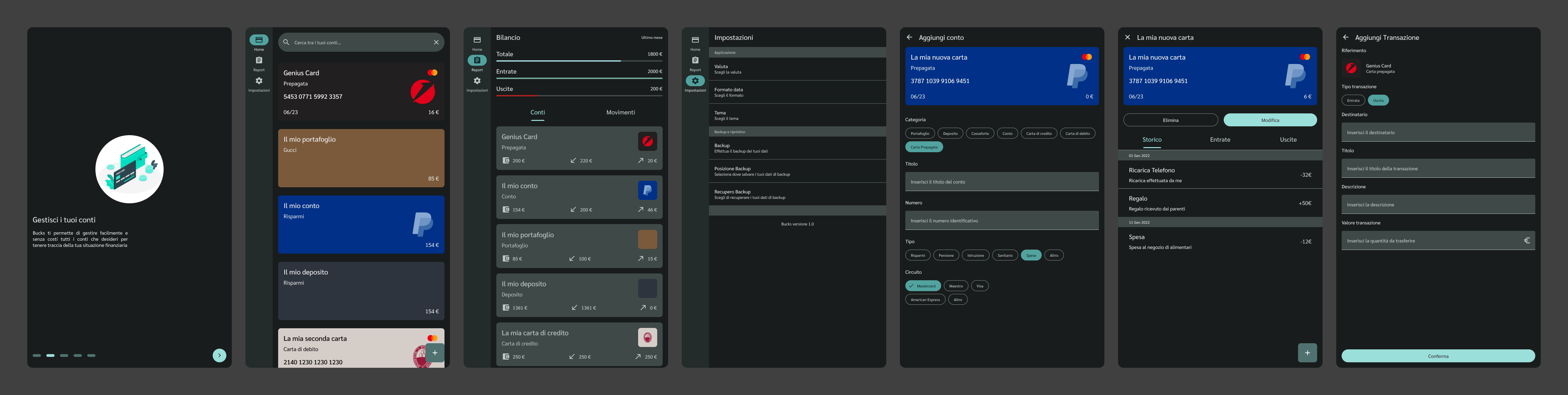Close La mia nuova carta with the X

click(x=1128, y=37)
